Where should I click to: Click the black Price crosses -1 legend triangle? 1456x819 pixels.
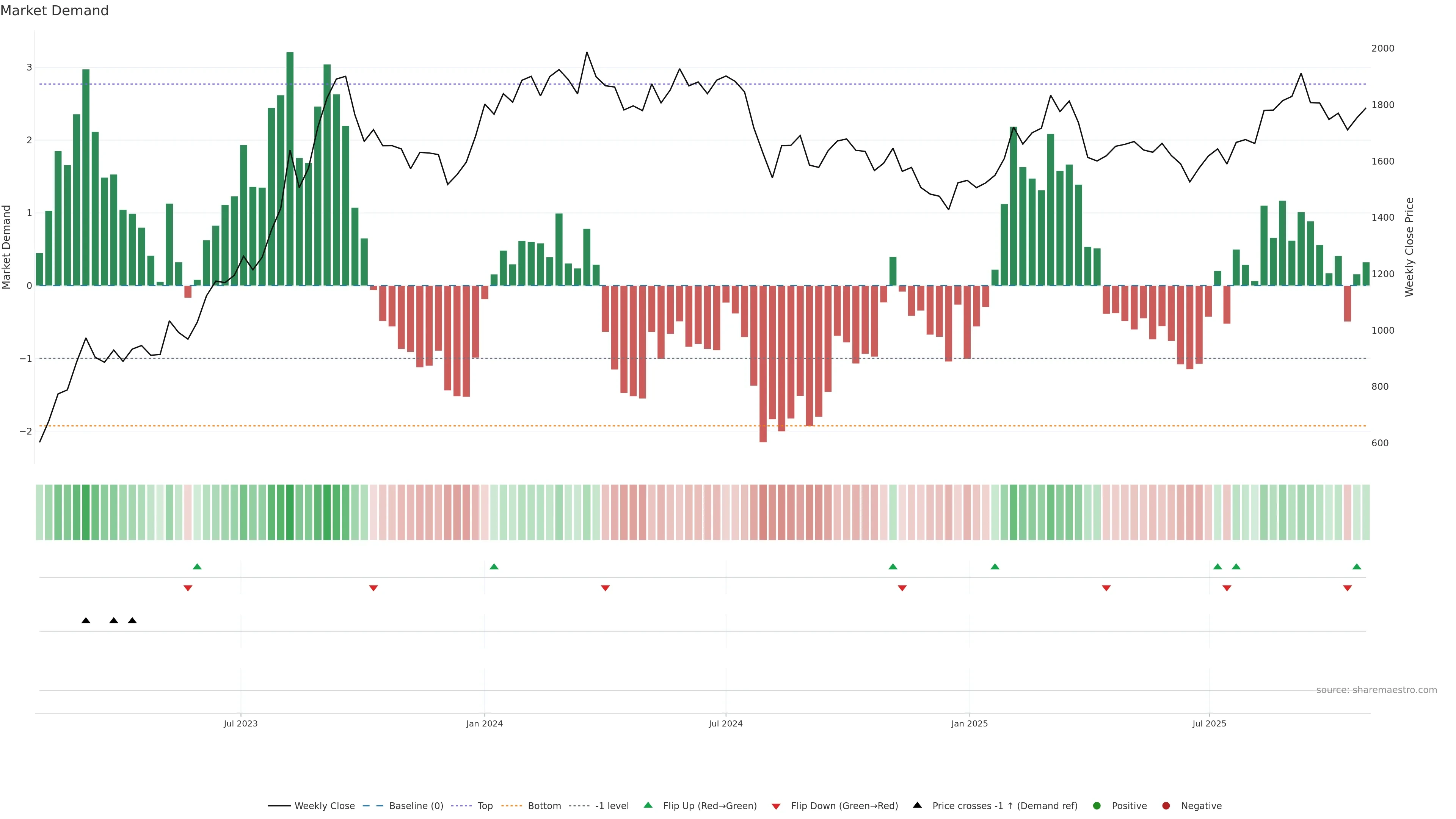tap(917, 805)
